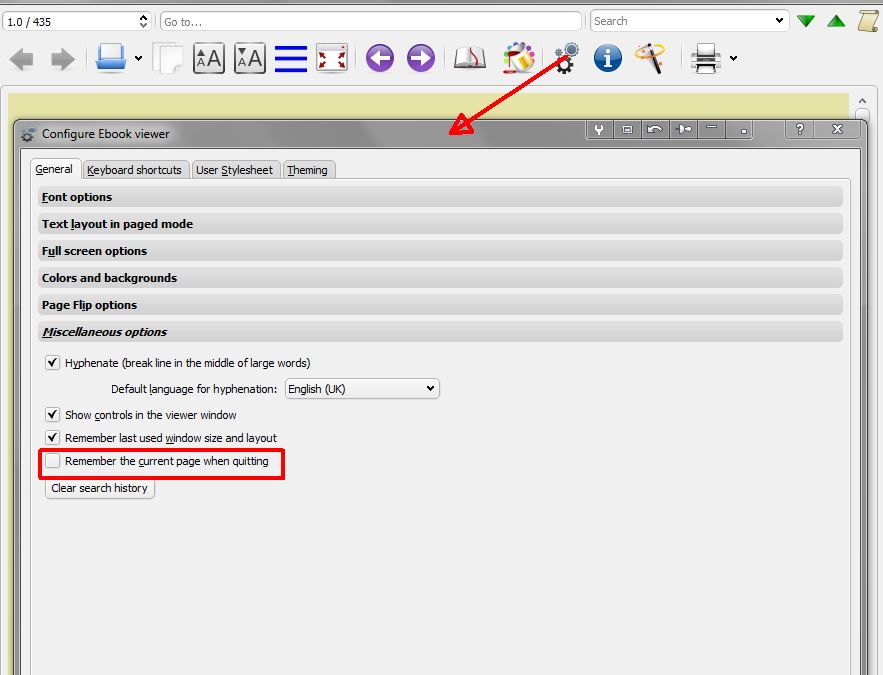Close the Configure Ebook viewer dialog
Image resolution: width=883 pixels, height=675 pixels.
click(837, 129)
